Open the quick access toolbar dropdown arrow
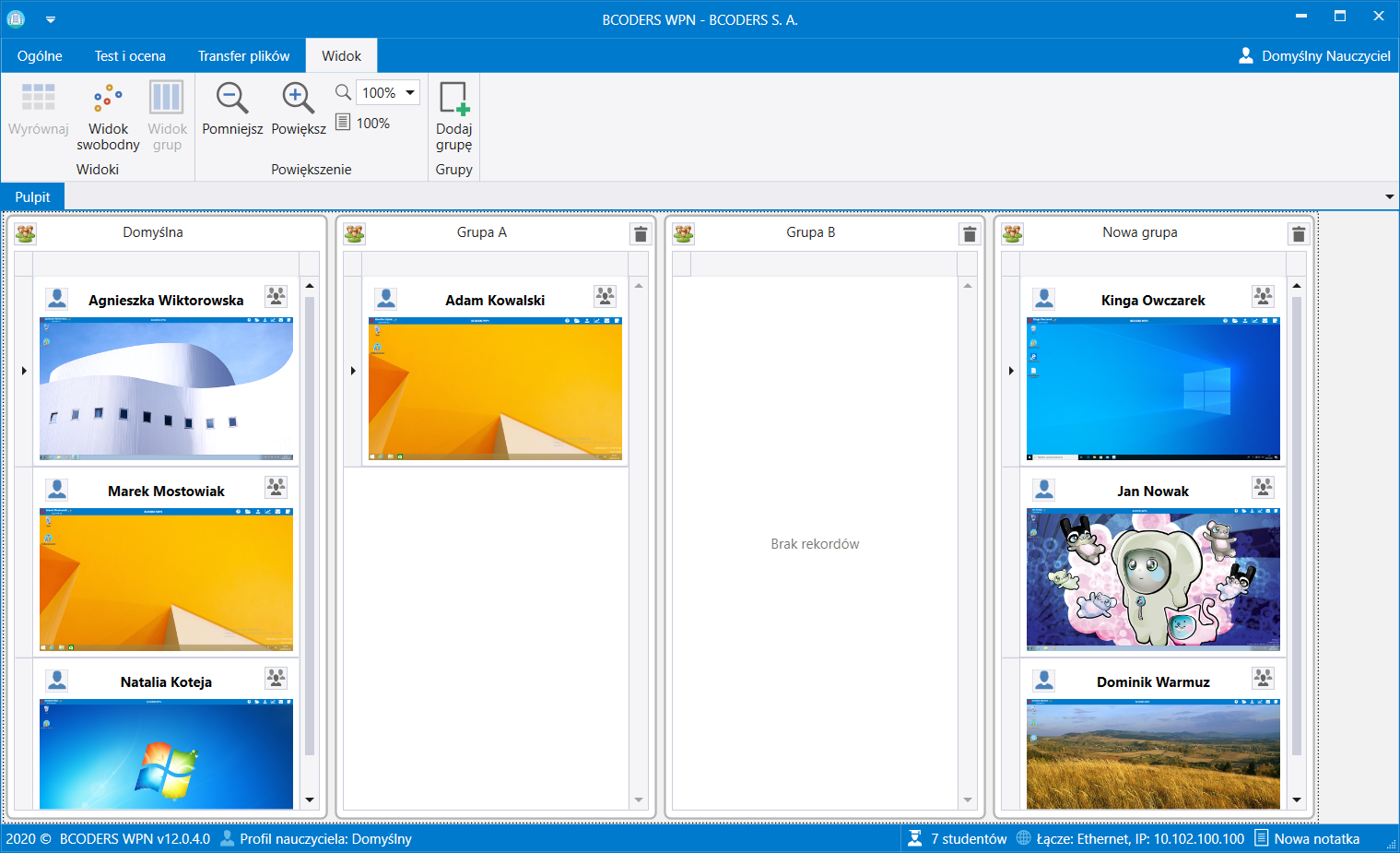 51,18
